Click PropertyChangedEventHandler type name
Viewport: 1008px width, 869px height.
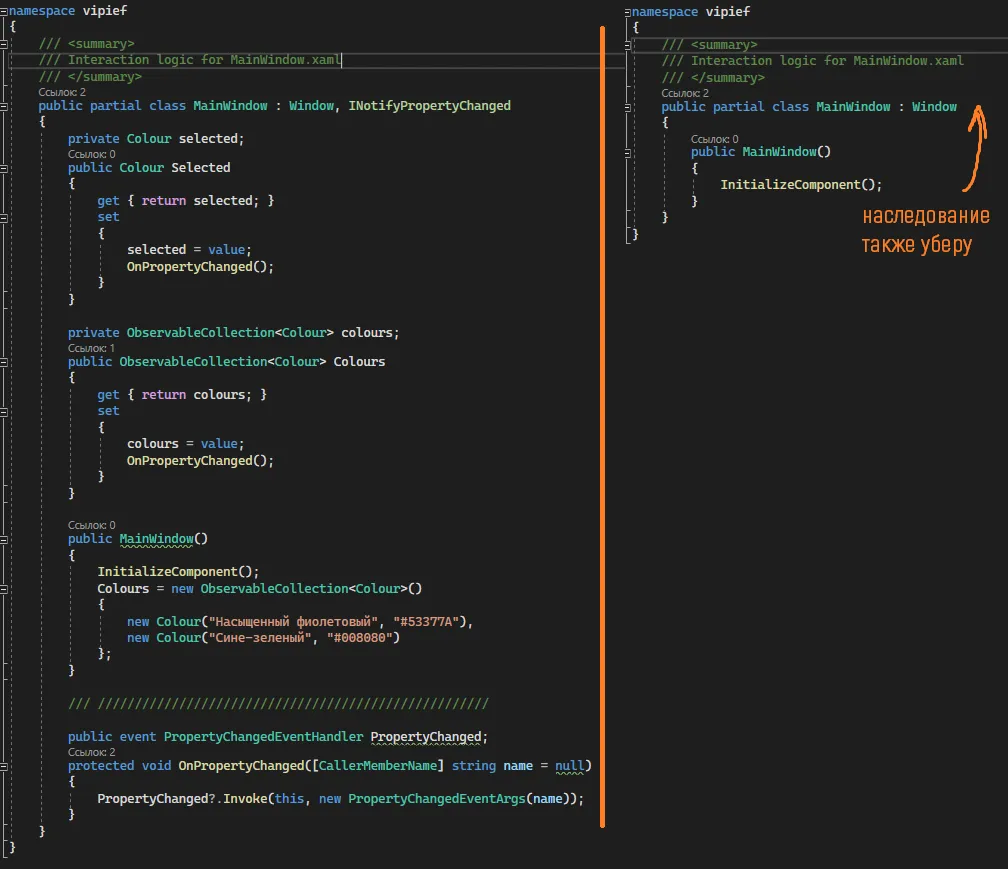pos(264,737)
